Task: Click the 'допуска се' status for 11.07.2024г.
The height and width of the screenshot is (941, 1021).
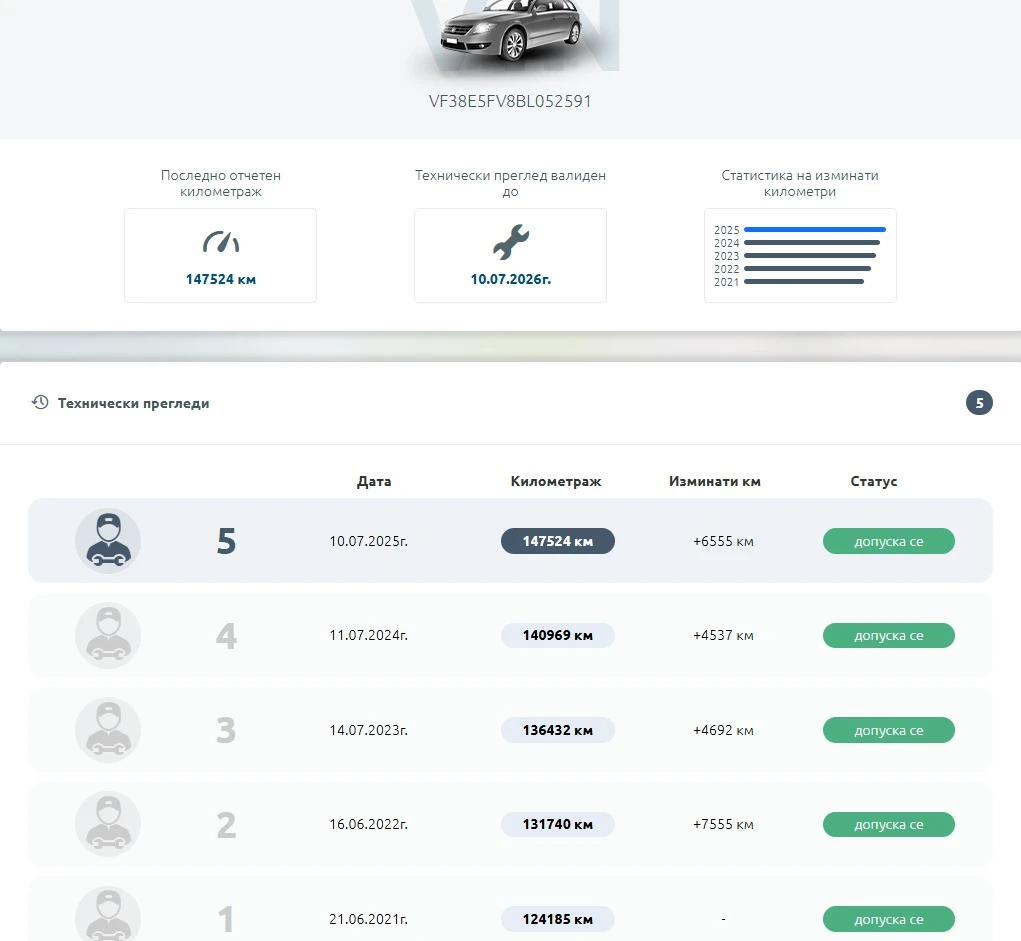Action: 888,635
